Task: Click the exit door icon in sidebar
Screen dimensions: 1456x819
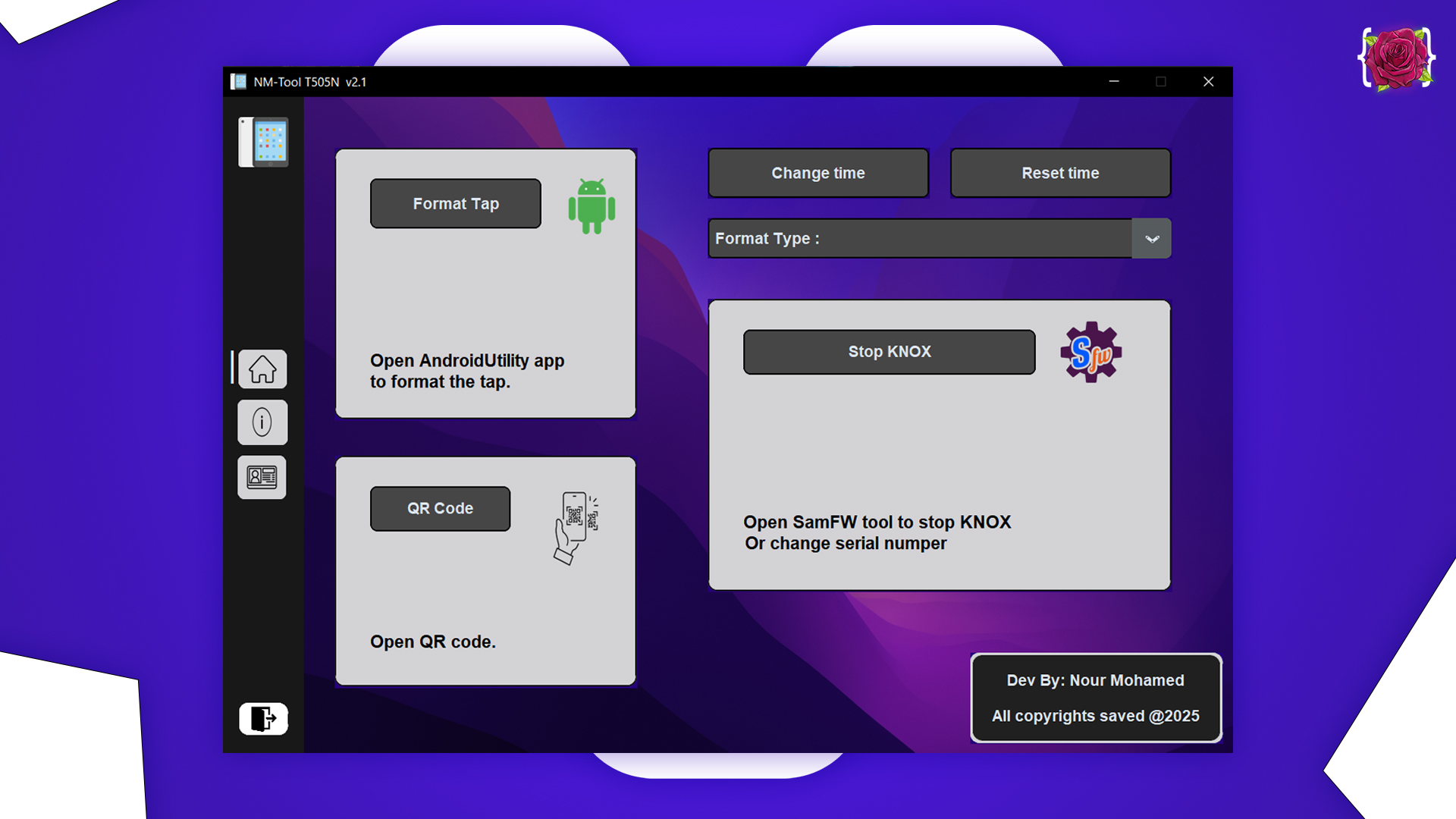Action: tap(263, 718)
